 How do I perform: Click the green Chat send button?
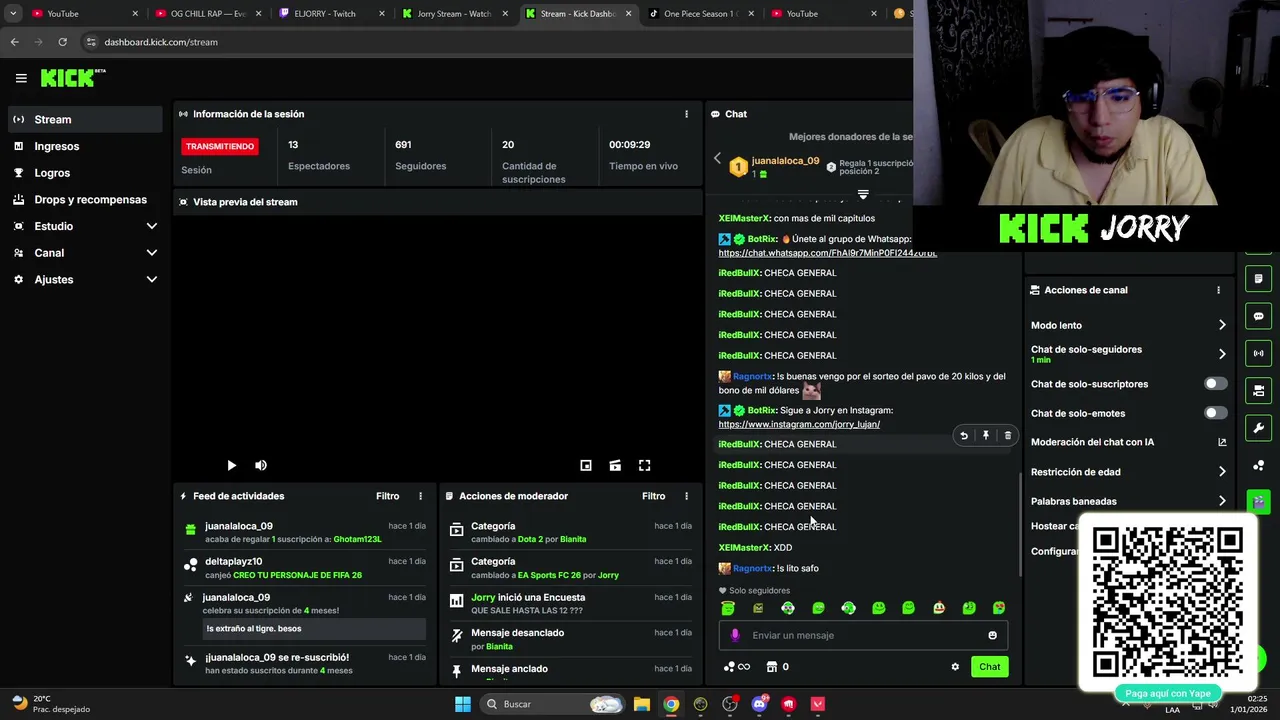pos(989,667)
